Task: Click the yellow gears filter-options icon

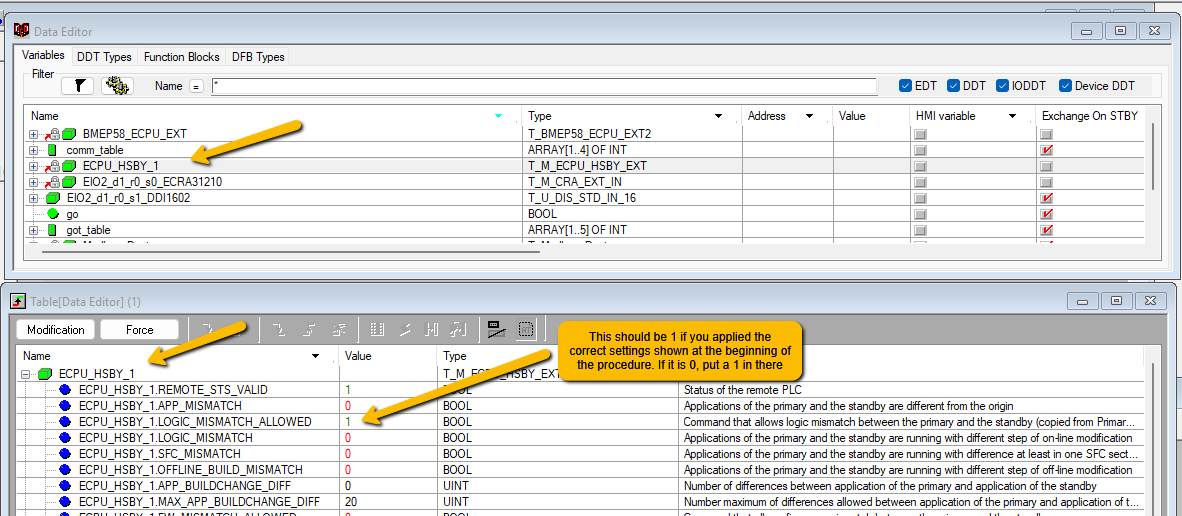Action: click(x=117, y=86)
